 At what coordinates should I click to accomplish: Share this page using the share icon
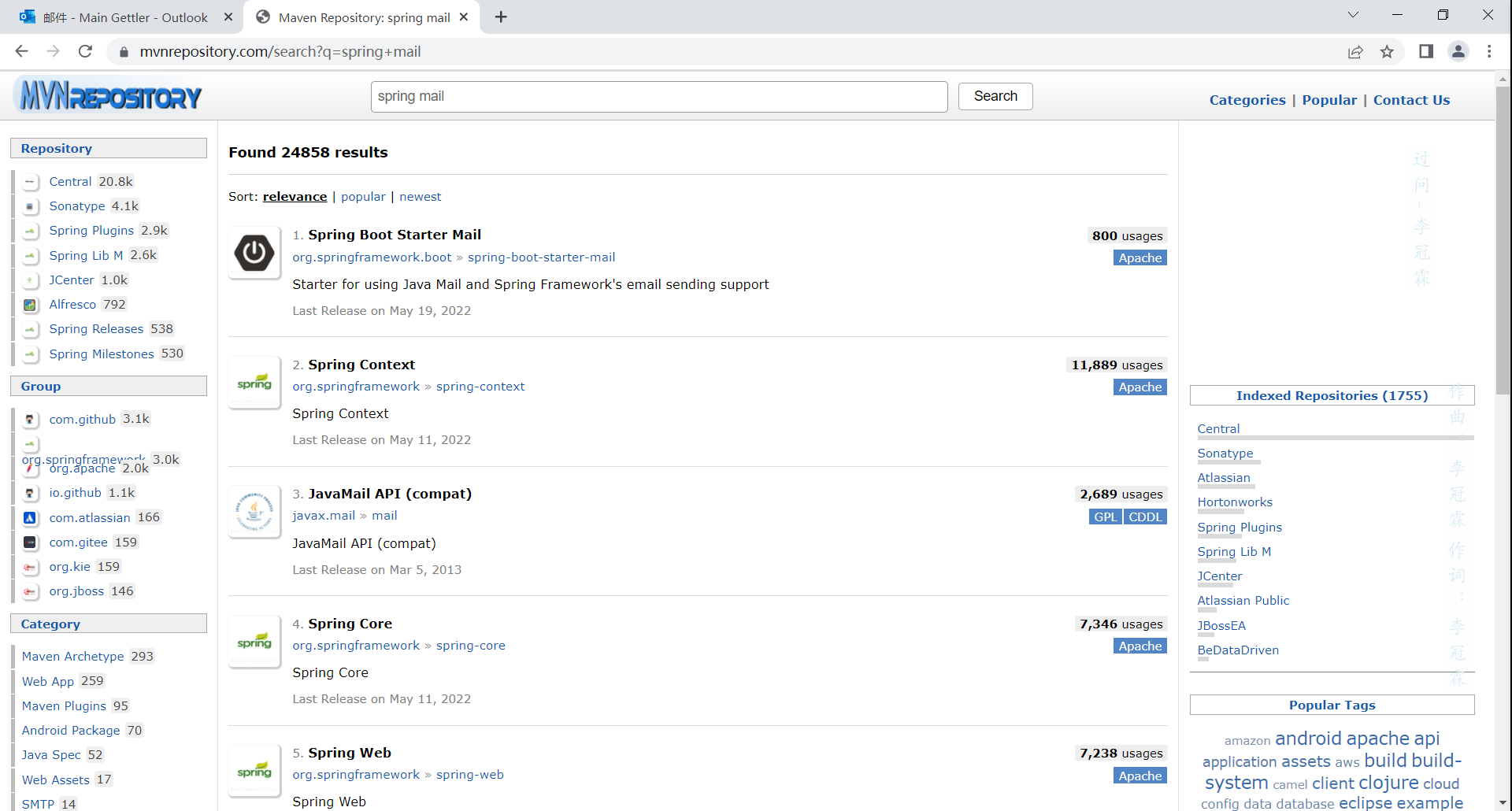(1355, 52)
